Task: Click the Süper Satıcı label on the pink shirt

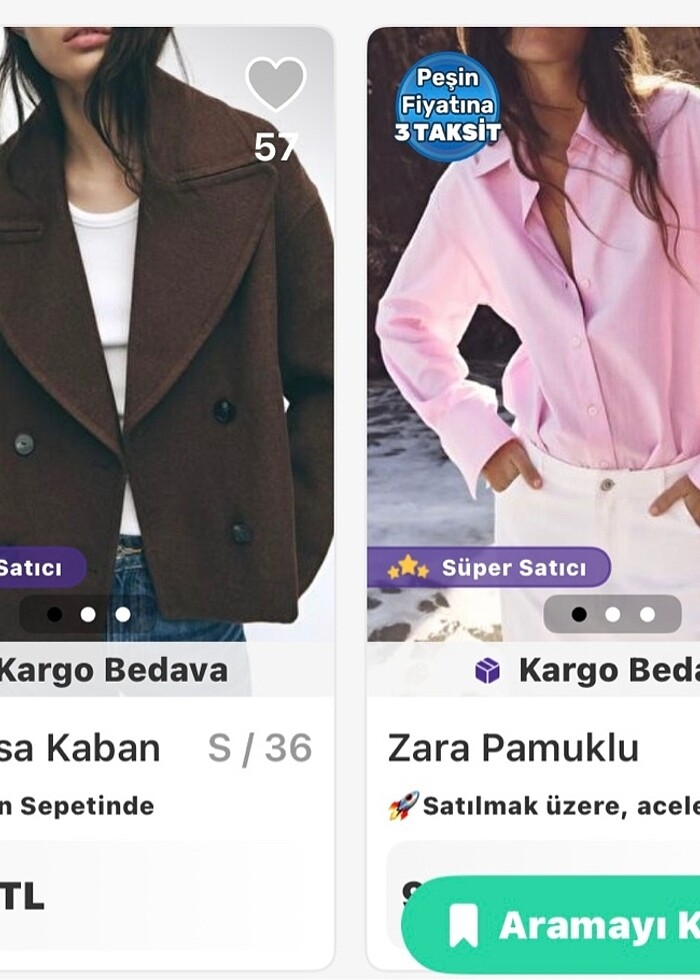Action: pyautogui.click(x=514, y=568)
